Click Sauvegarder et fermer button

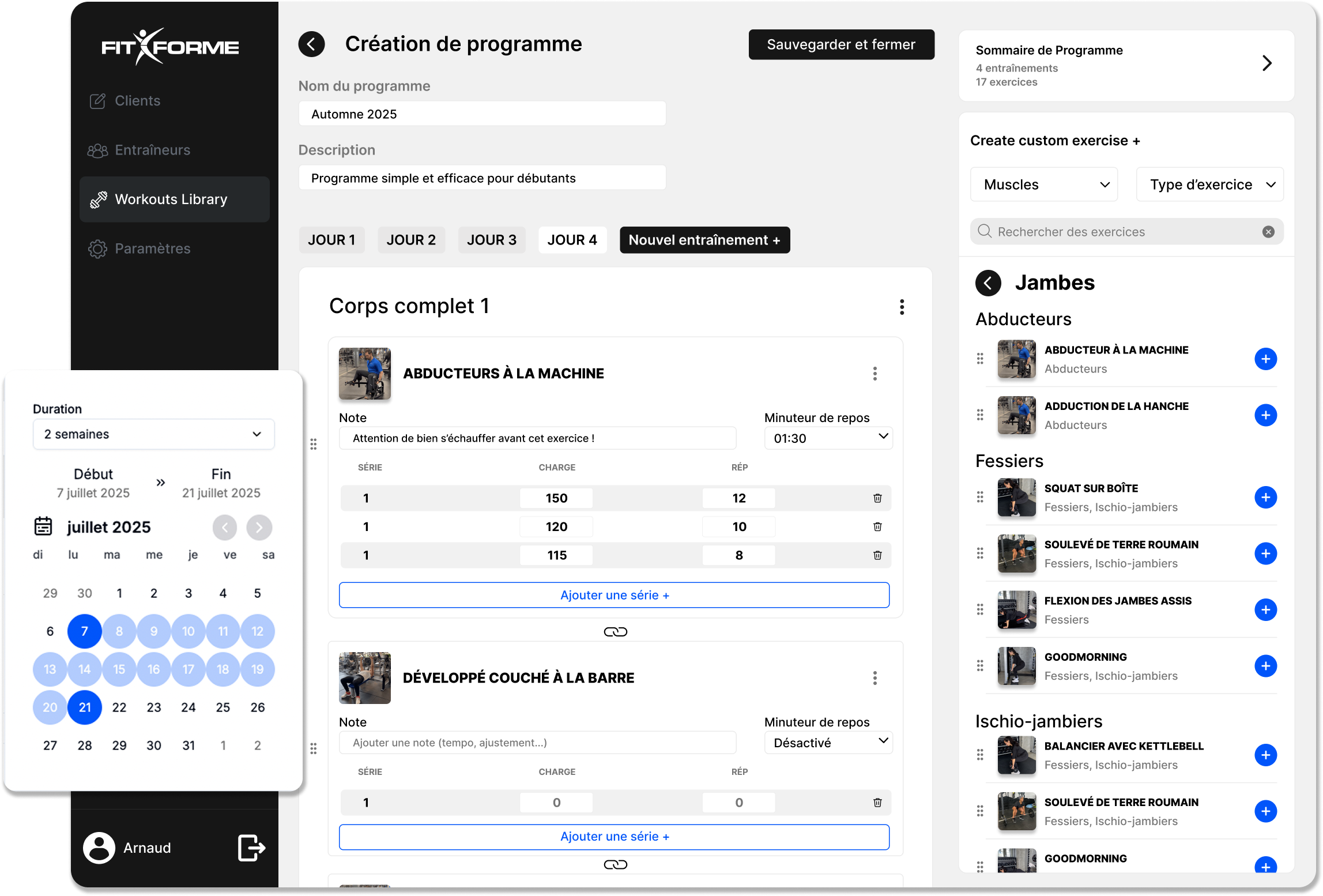point(841,44)
